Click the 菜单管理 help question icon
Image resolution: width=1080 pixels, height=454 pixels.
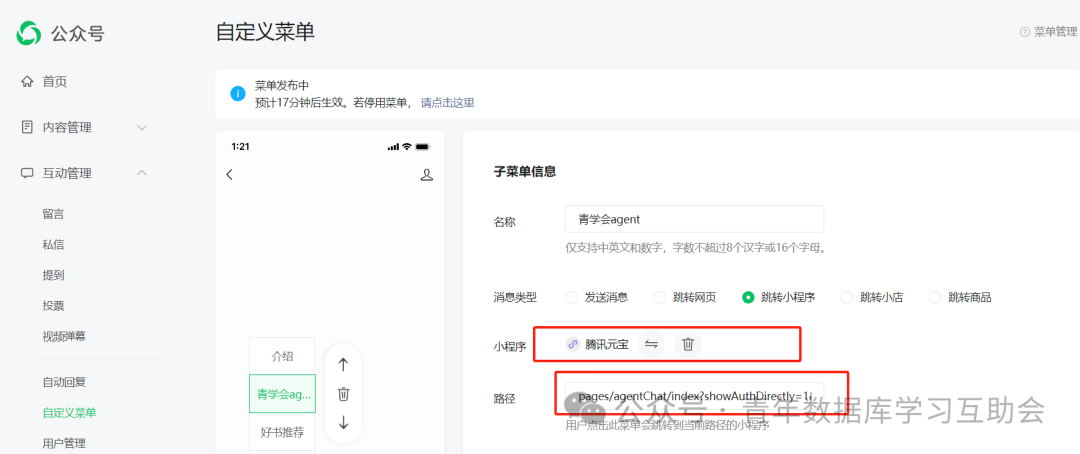pyautogui.click(x=1024, y=32)
